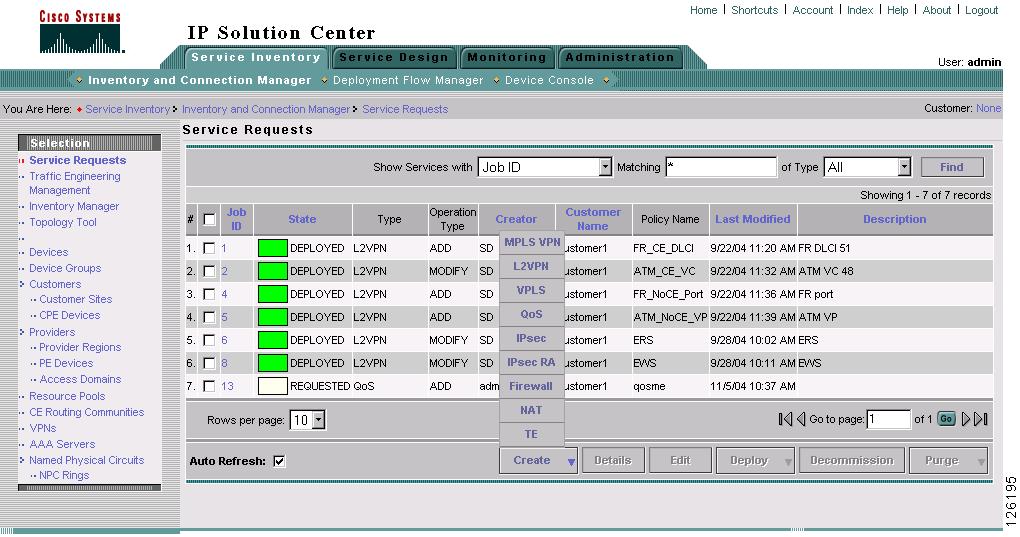Open the Device Console subtab

click(549, 80)
